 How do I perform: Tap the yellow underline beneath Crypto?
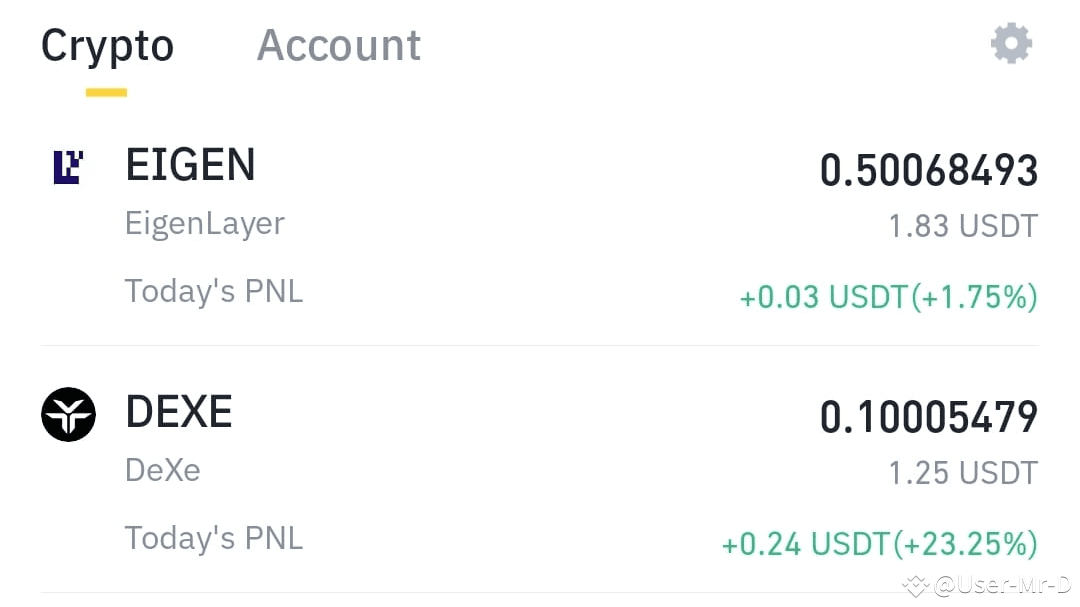coord(106,92)
